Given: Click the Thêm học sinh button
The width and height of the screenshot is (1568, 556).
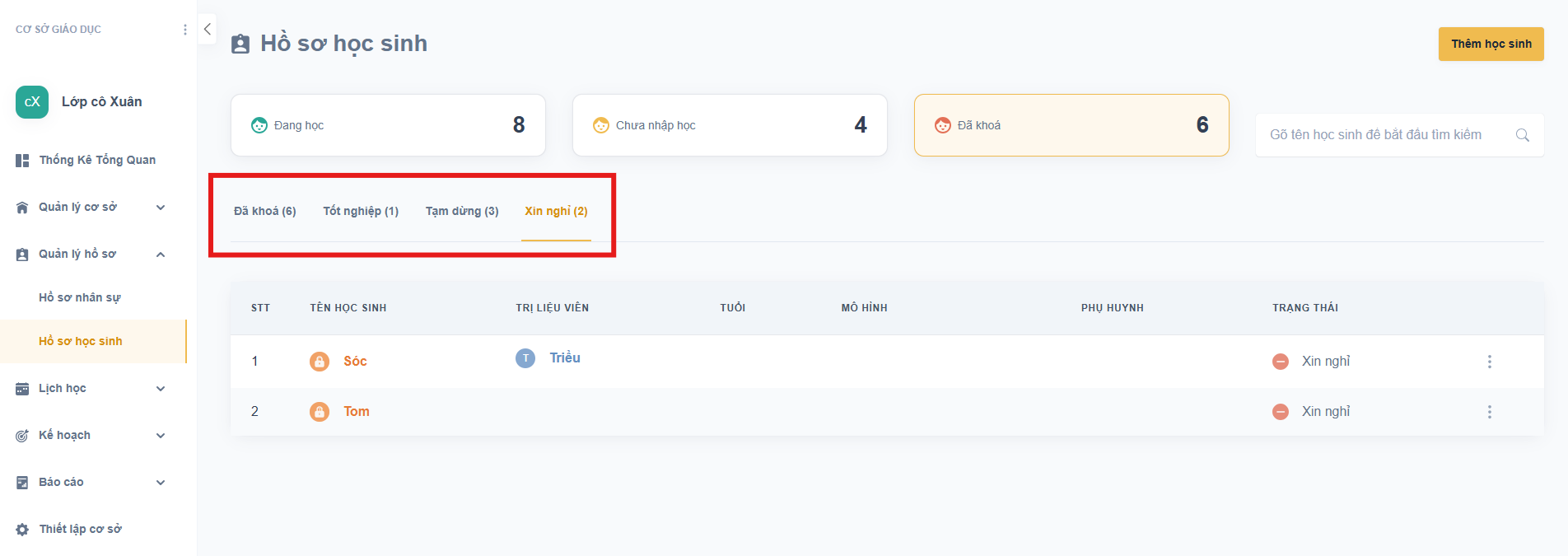Looking at the screenshot, I should pyautogui.click(x=1491, y=44).
